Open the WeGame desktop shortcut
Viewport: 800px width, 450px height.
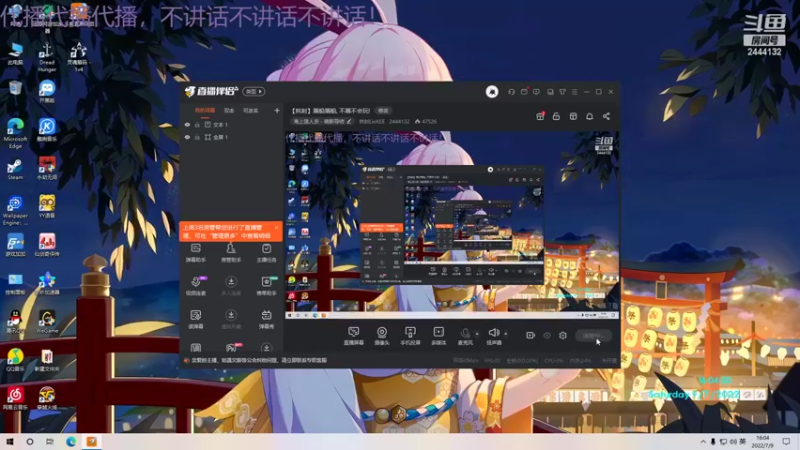click(47, 321)
